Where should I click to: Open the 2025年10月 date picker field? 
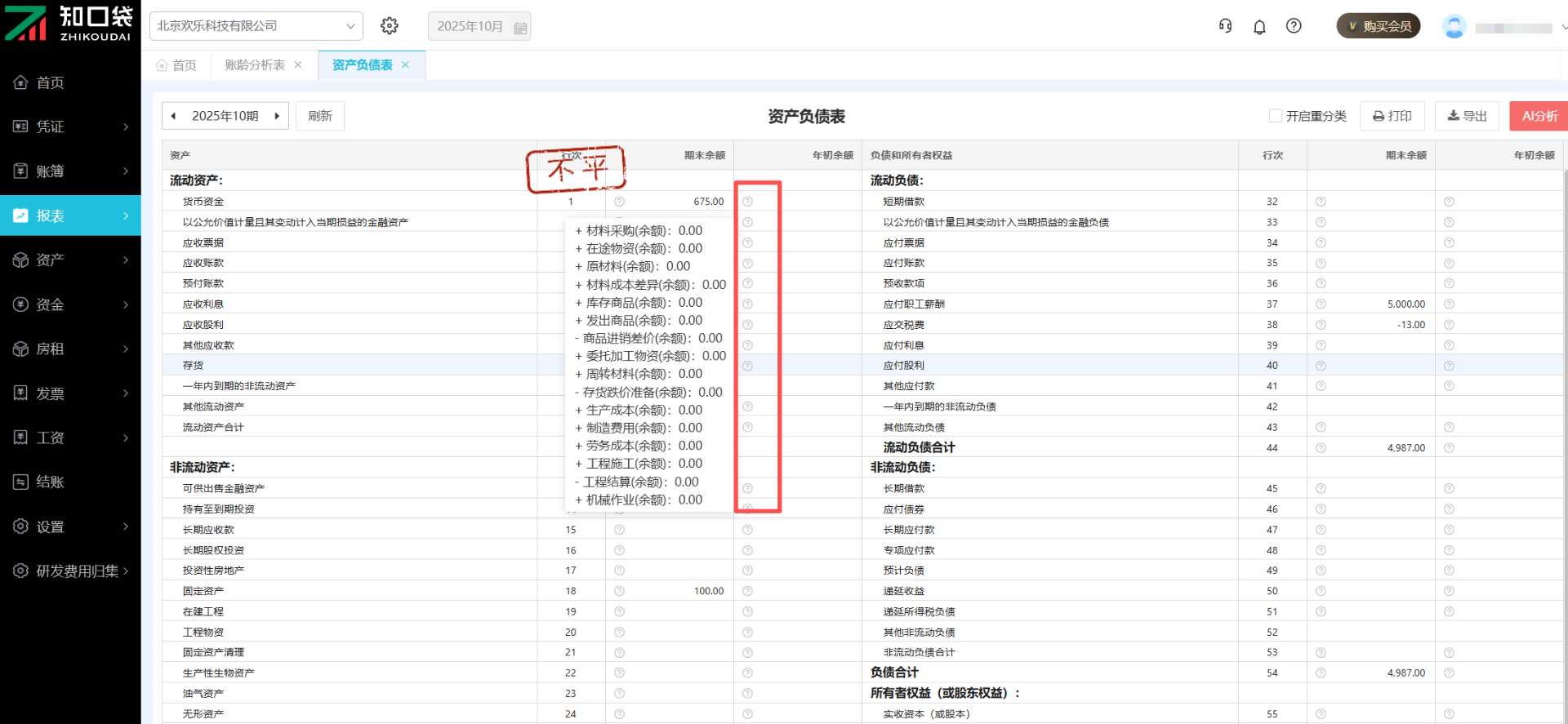tap(479, 26)
